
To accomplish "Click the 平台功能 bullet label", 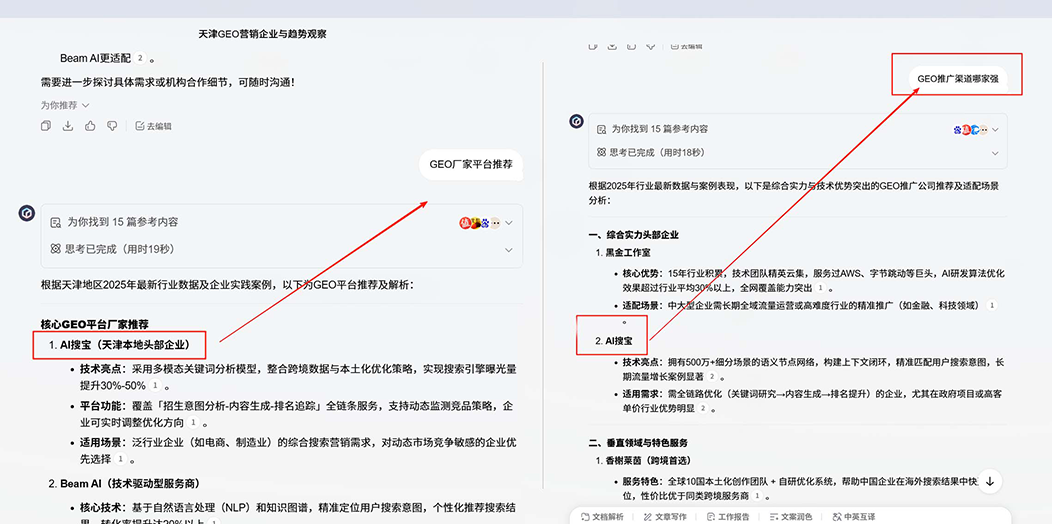I will [102, 406].
